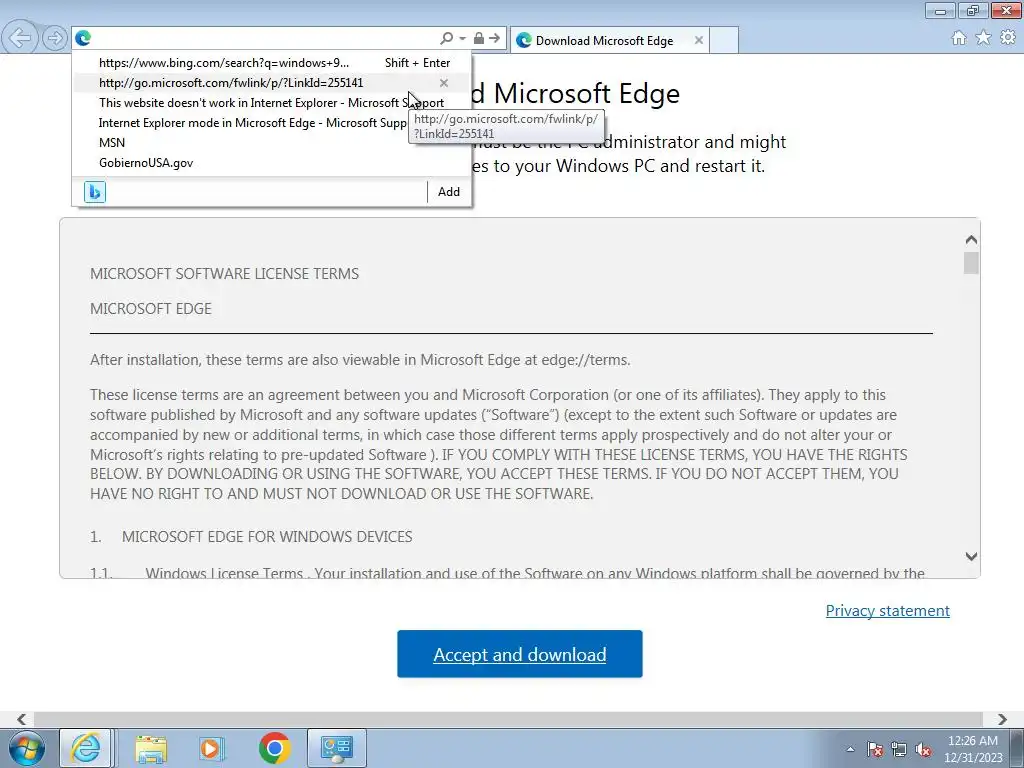Click the clock showing 12:26 AM

(x=972, y=749)
